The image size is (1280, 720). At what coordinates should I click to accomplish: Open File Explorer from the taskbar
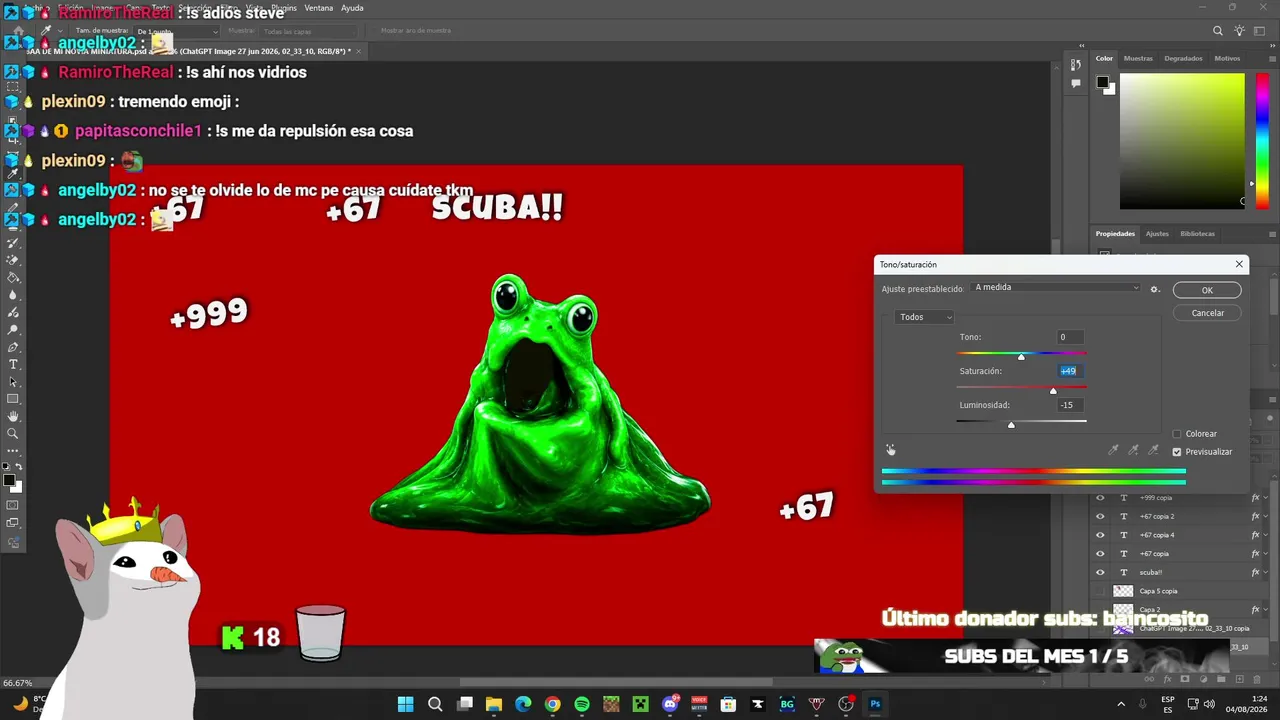[493, 704]
